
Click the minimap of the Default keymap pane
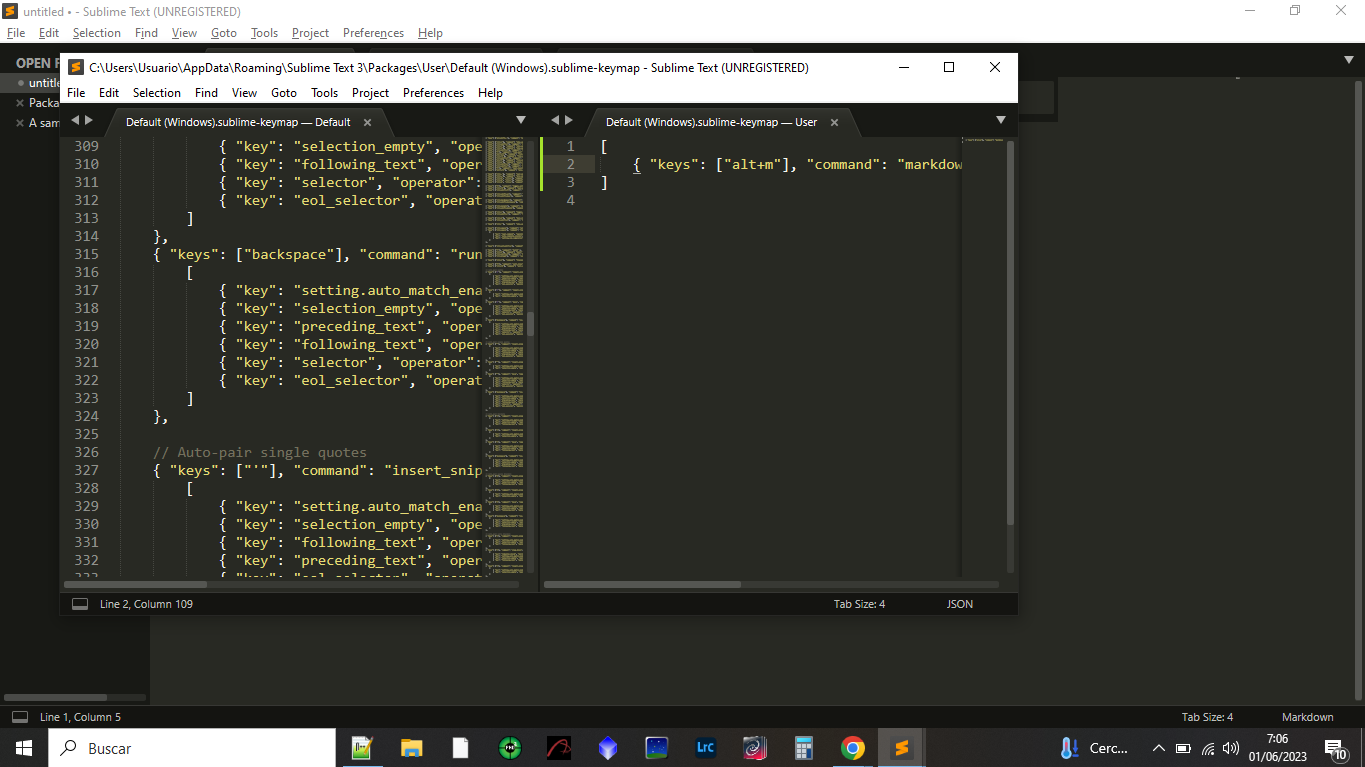coord(504,355)
